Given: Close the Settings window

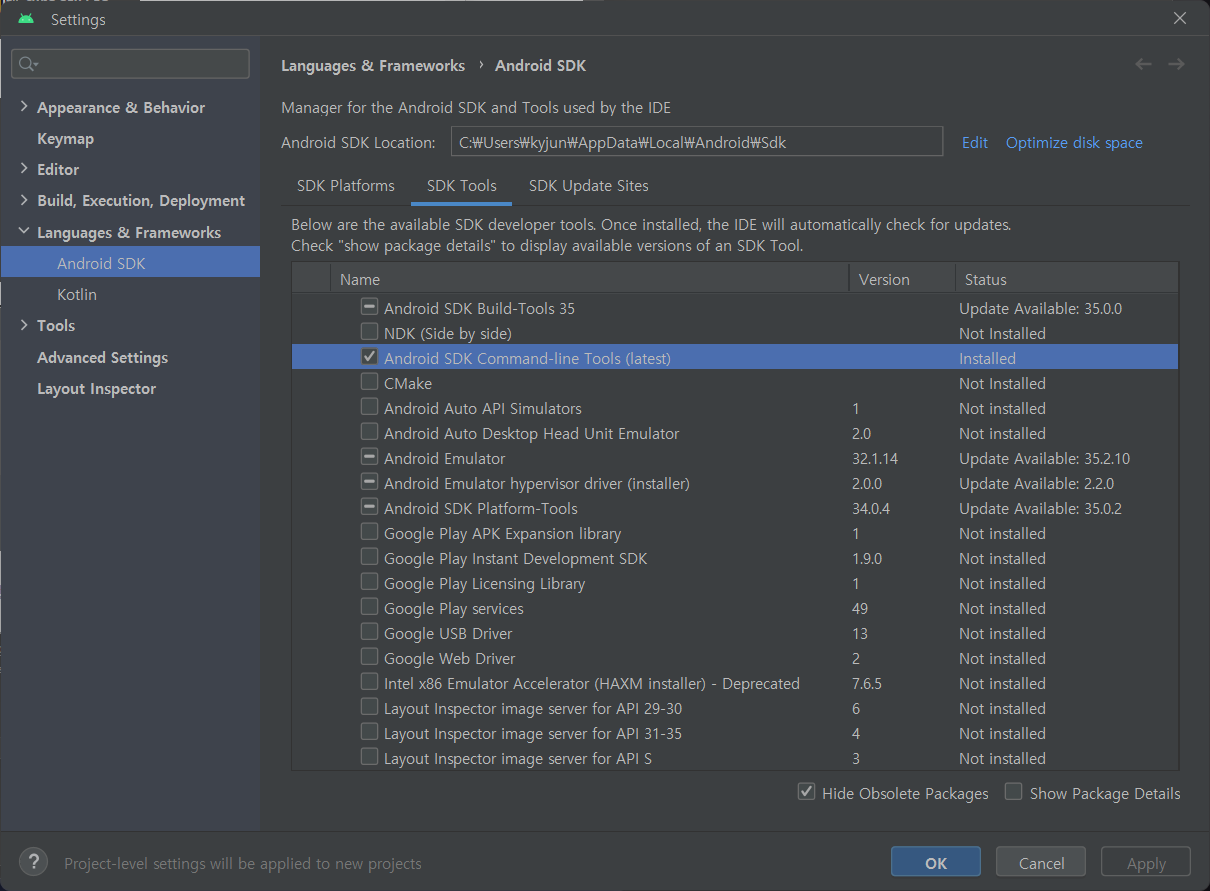Looking at the screenshot, I should (1180, 18).
